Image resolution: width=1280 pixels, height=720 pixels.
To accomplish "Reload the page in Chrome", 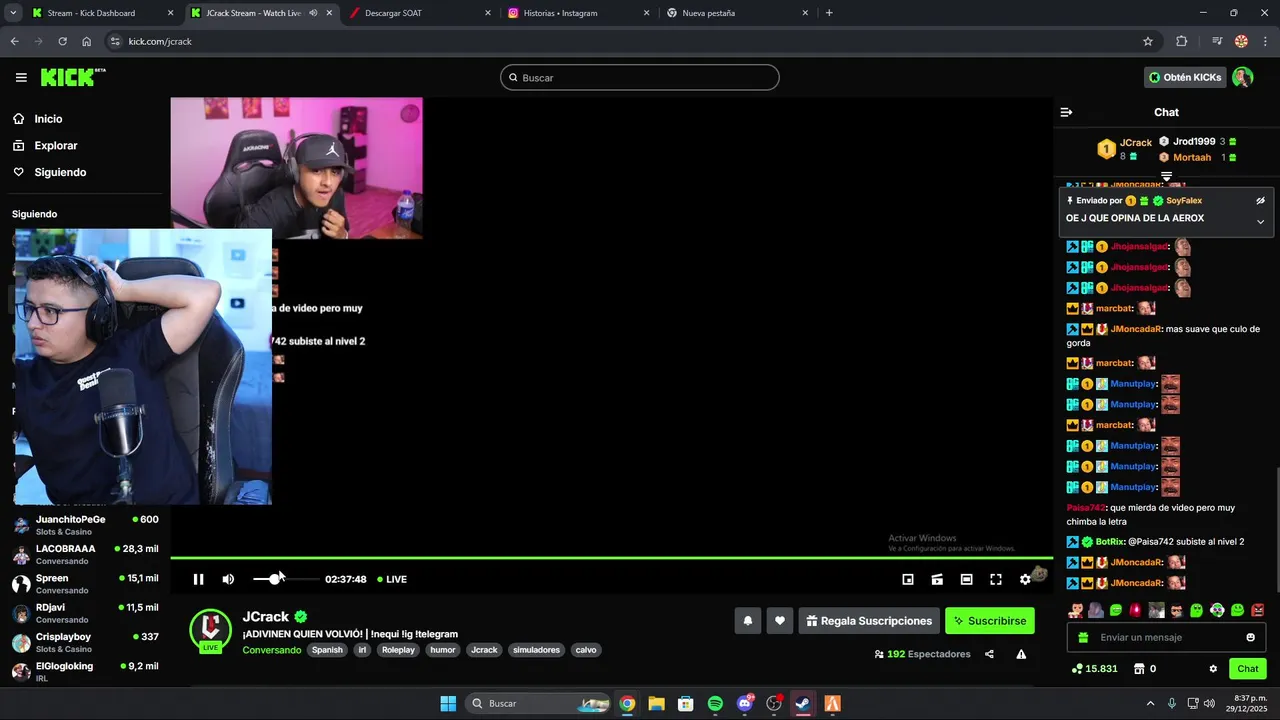I will click(62, 41).
